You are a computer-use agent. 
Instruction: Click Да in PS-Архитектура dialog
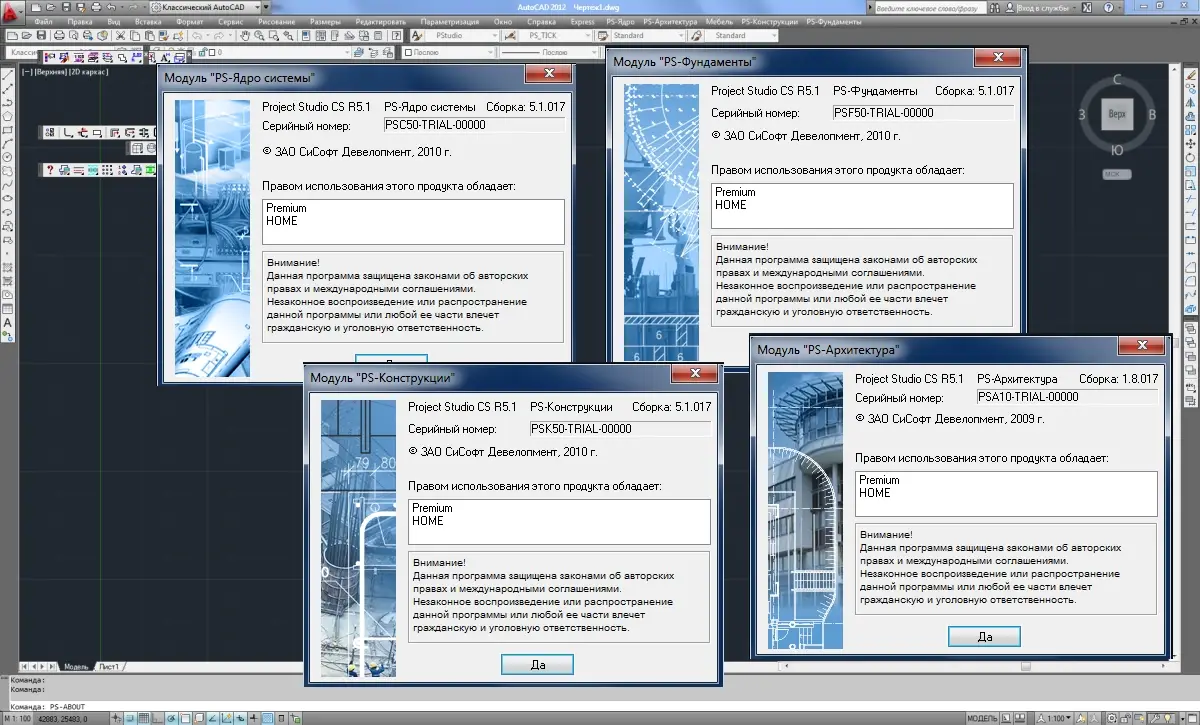[984, 636]
